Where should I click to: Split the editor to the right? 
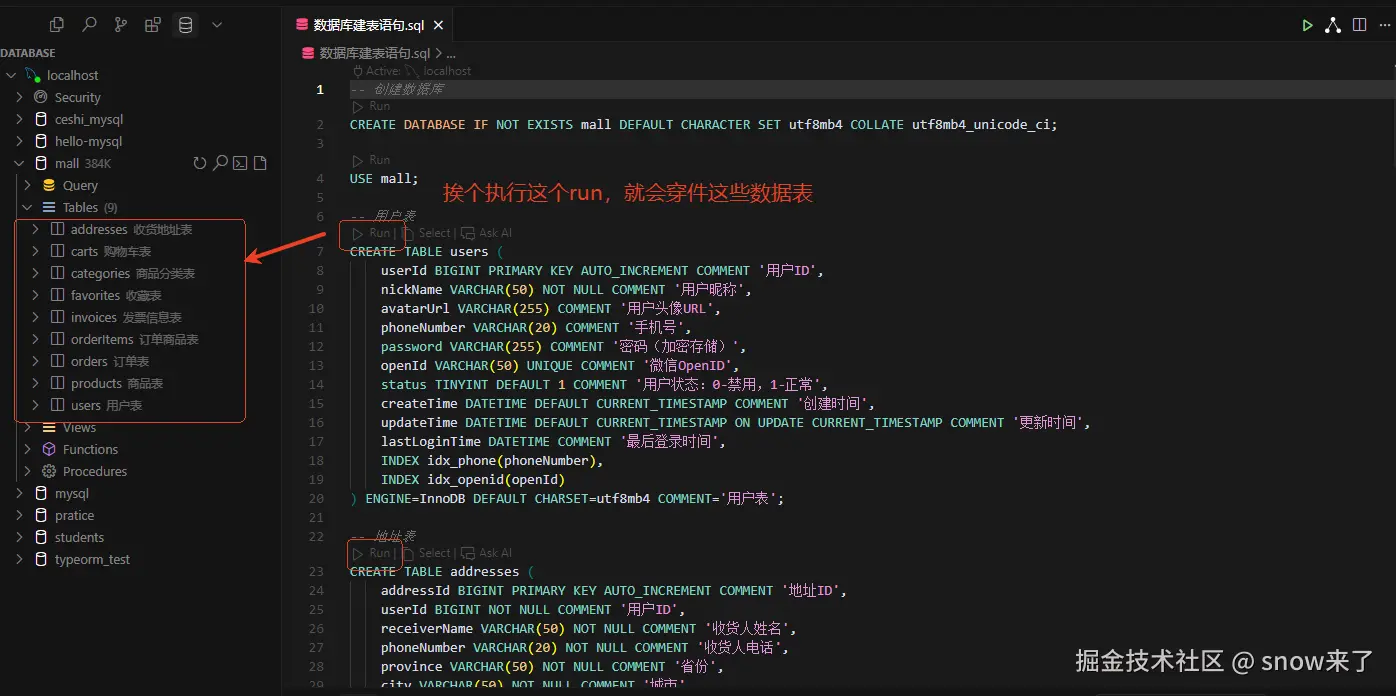pos(1359,26)
